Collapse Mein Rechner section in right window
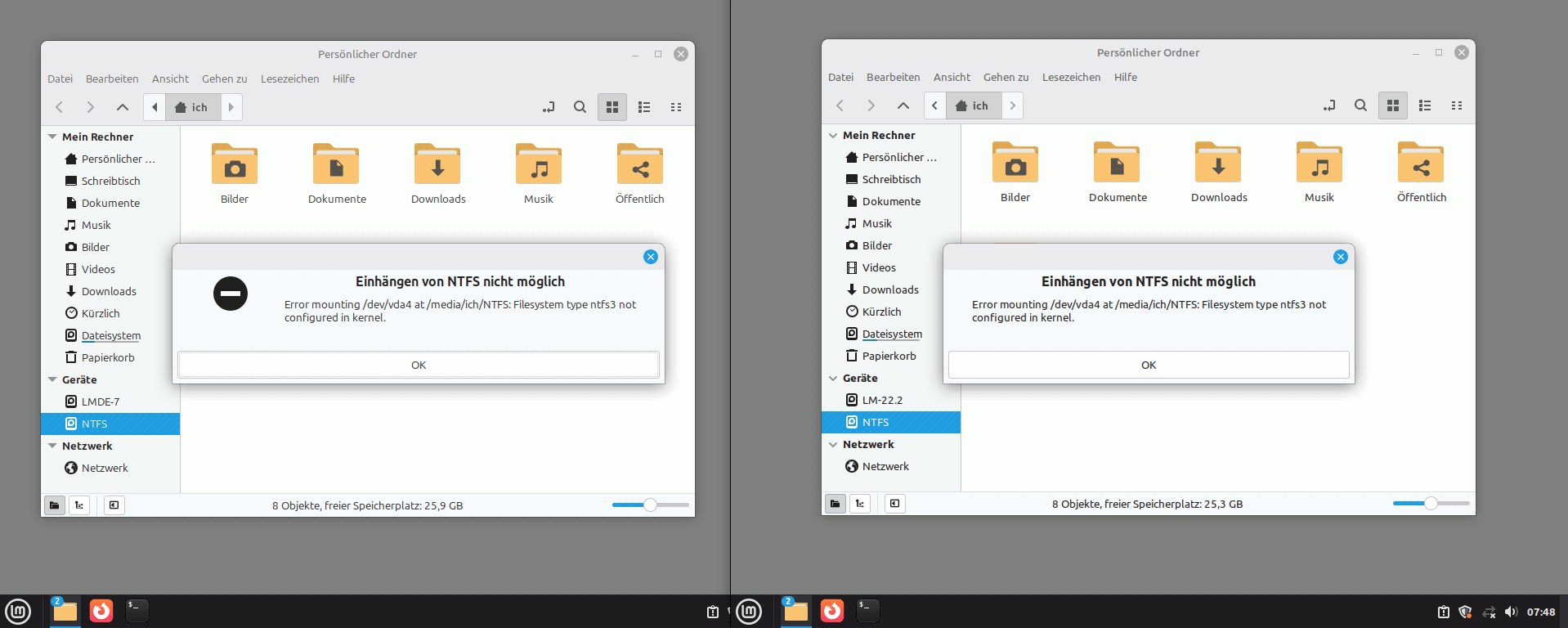Screen dimensions: 1568x628 [833, 135]
